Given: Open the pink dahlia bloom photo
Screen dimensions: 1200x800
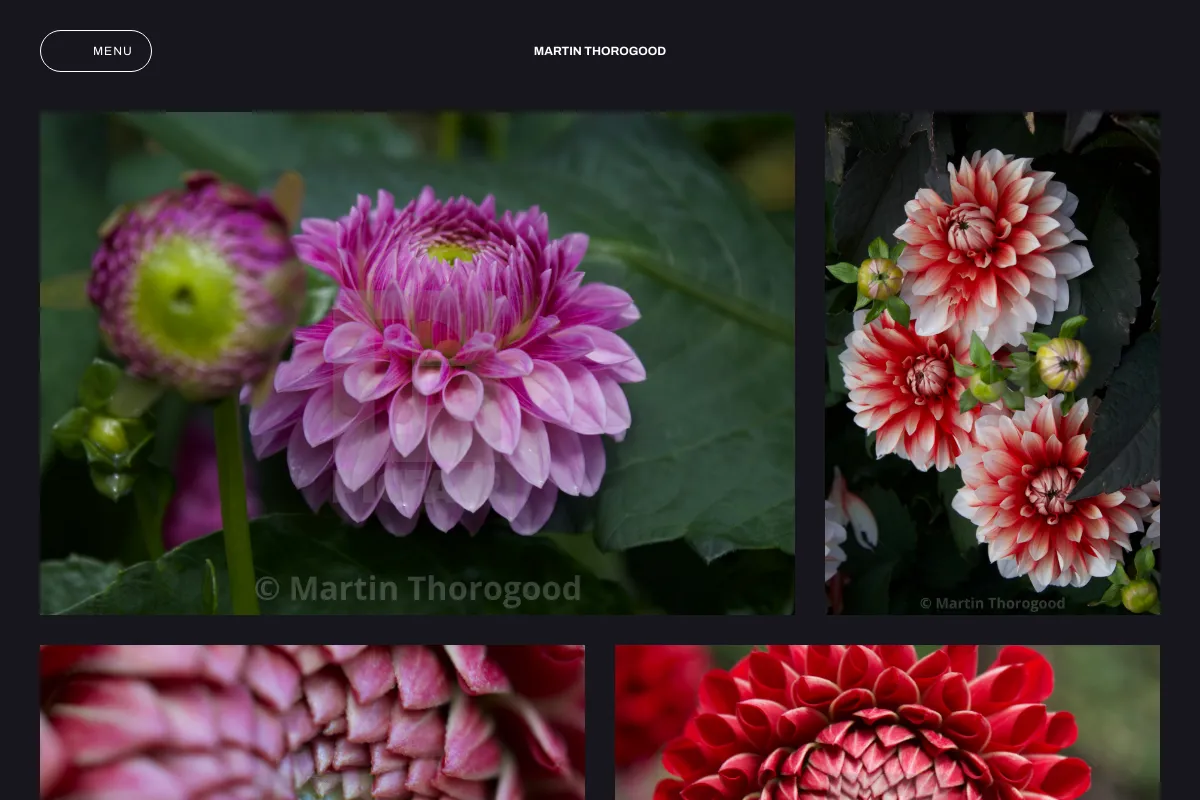Looking at the screenshot, I should 417,363.
